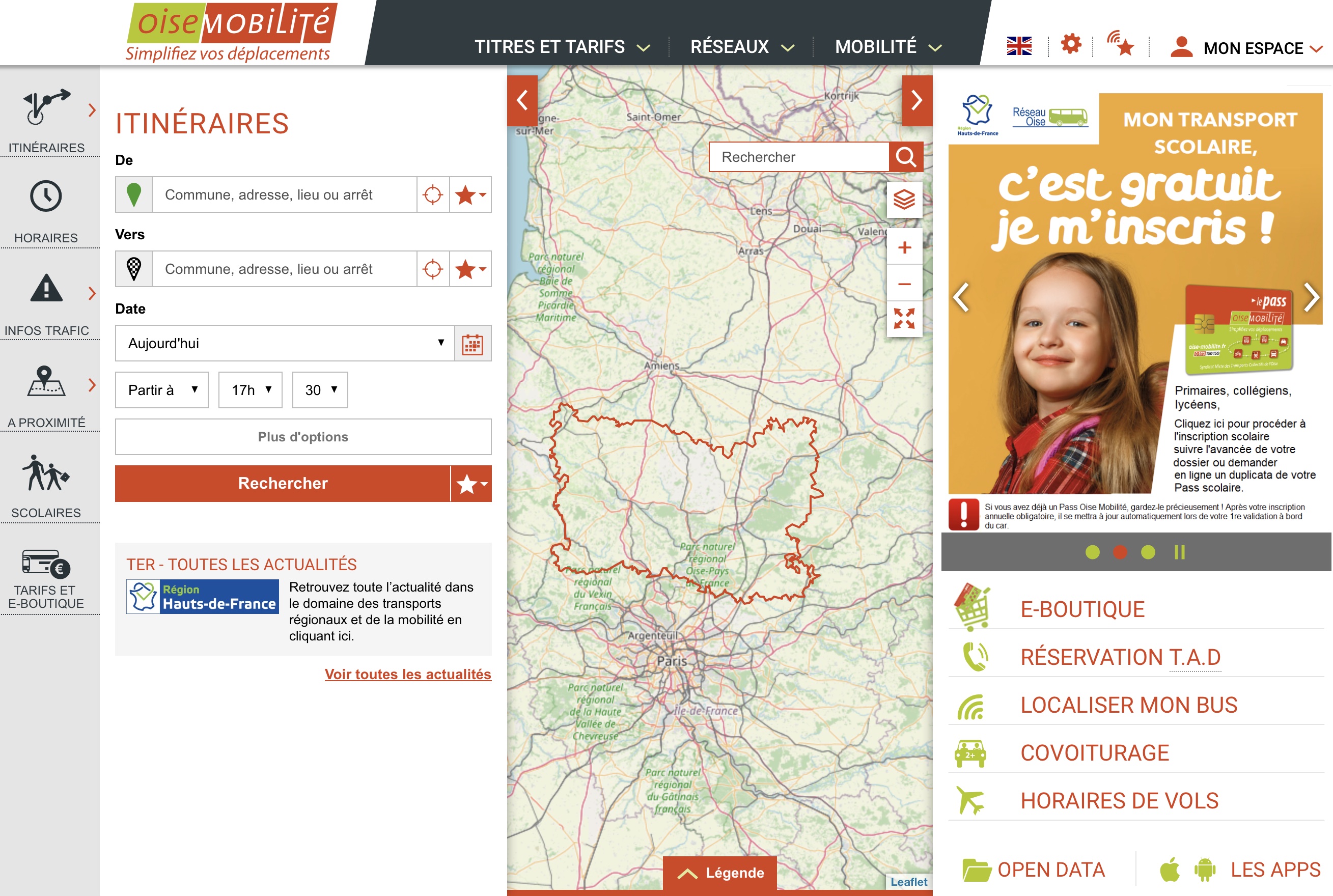Open the COVOITURAGE link
The image size is (1333, 896).
point(1095,753)
